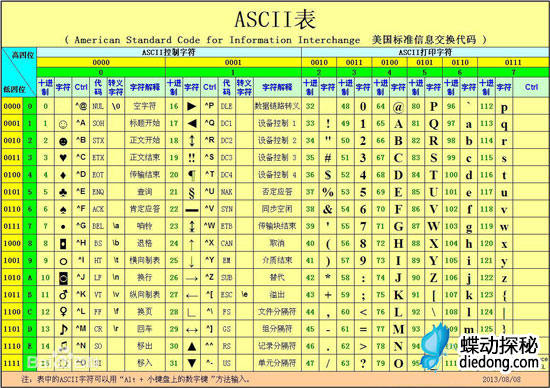550x388 pixels.
Task: Click the "NAK" code cell
Action: (x=227, y=192)
